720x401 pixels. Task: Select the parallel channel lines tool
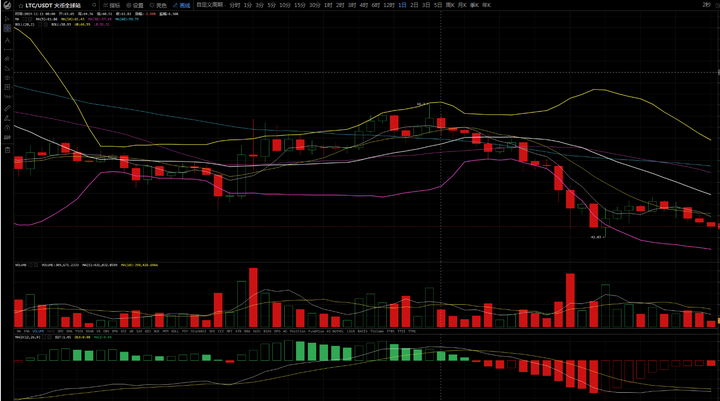(x=7, y=58)
